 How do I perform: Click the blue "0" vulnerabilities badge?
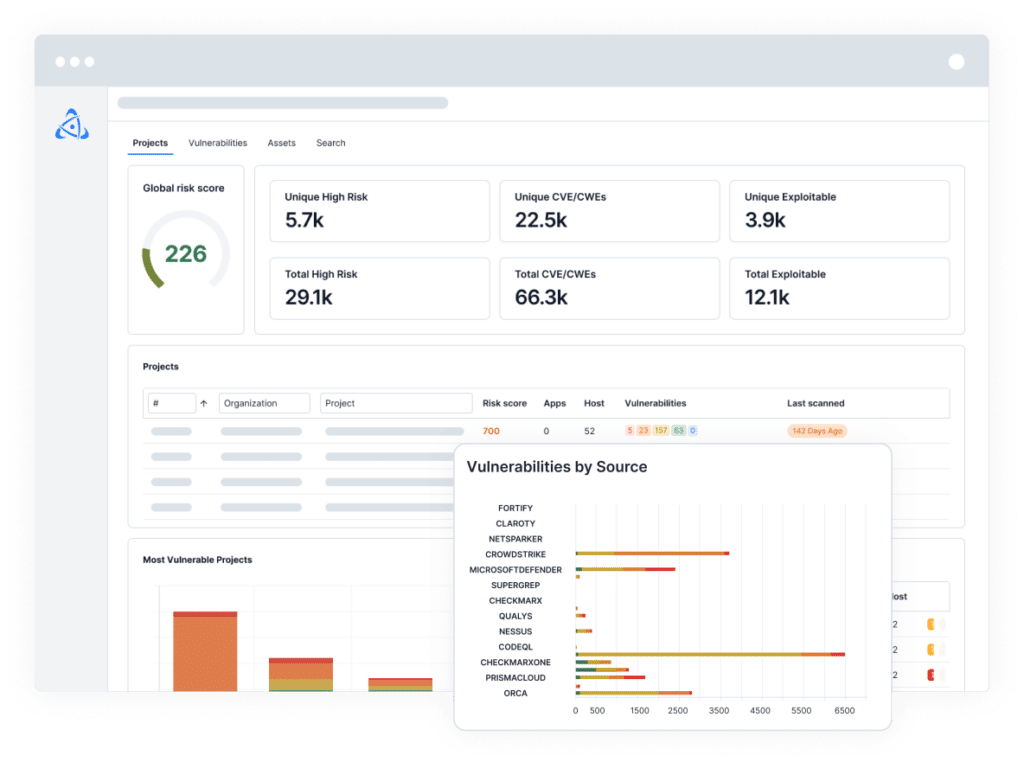click(693, 430)
